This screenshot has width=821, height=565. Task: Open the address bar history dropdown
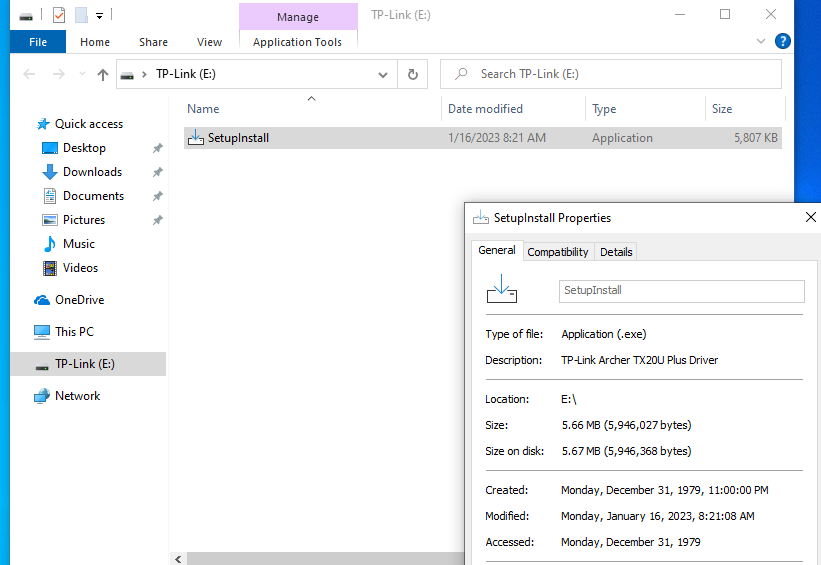383,75
